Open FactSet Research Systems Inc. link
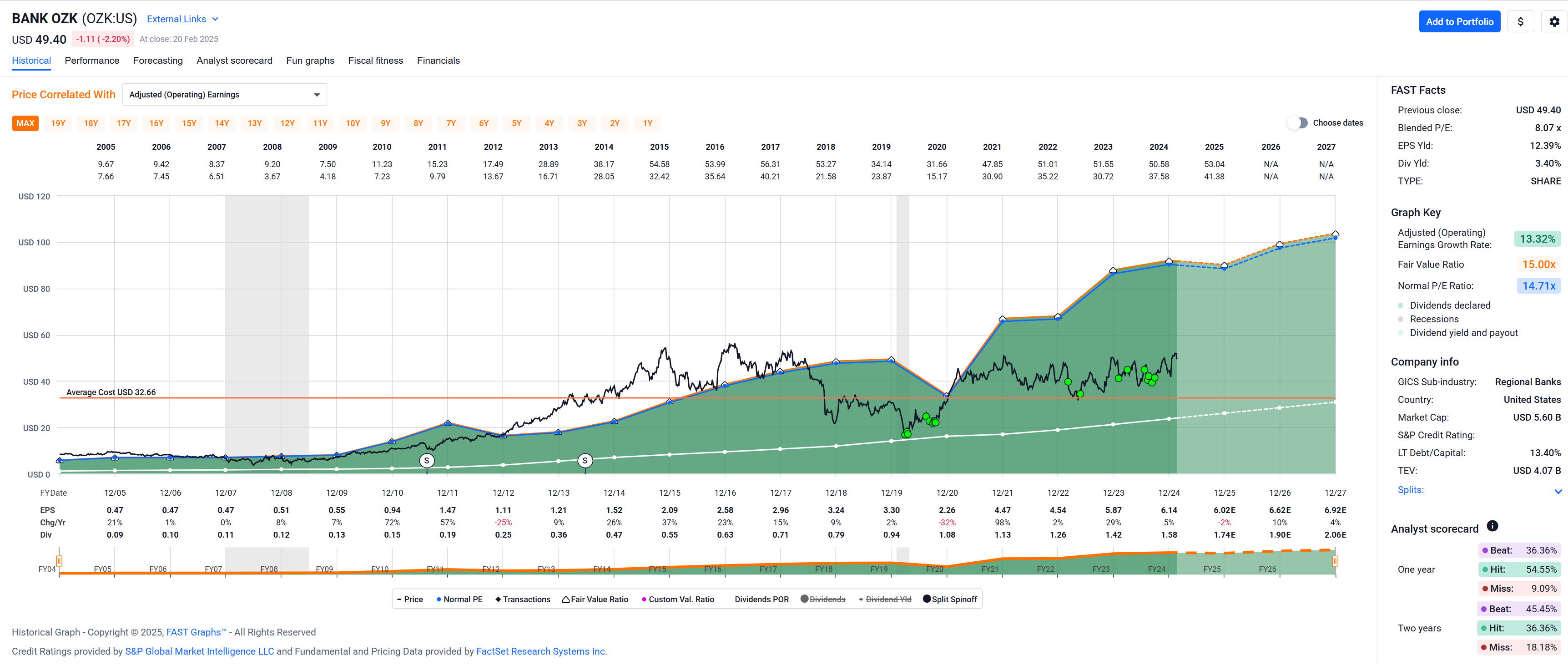 click(x=541, y=651)
